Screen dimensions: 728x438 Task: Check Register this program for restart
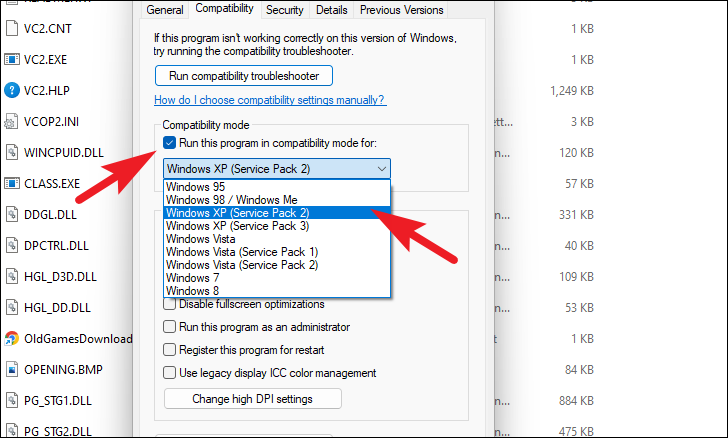[x=169, y=350]
